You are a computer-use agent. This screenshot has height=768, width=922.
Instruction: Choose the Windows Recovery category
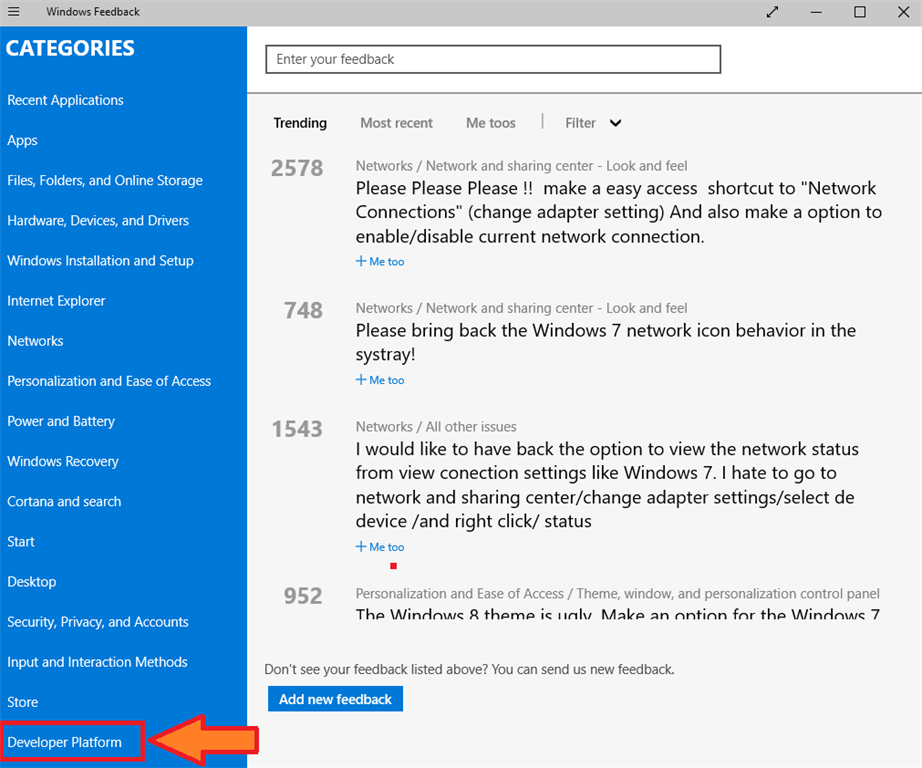63,462
